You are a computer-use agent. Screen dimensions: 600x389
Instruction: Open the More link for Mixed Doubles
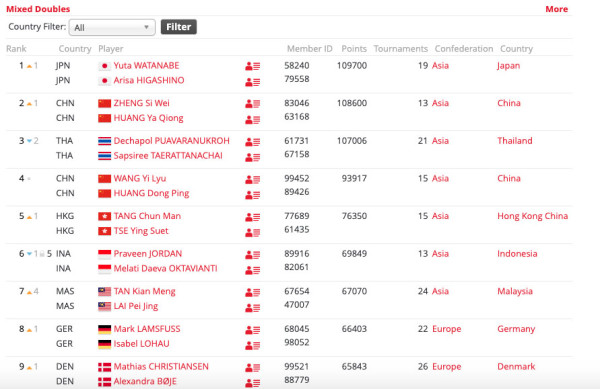click(556, 9)
